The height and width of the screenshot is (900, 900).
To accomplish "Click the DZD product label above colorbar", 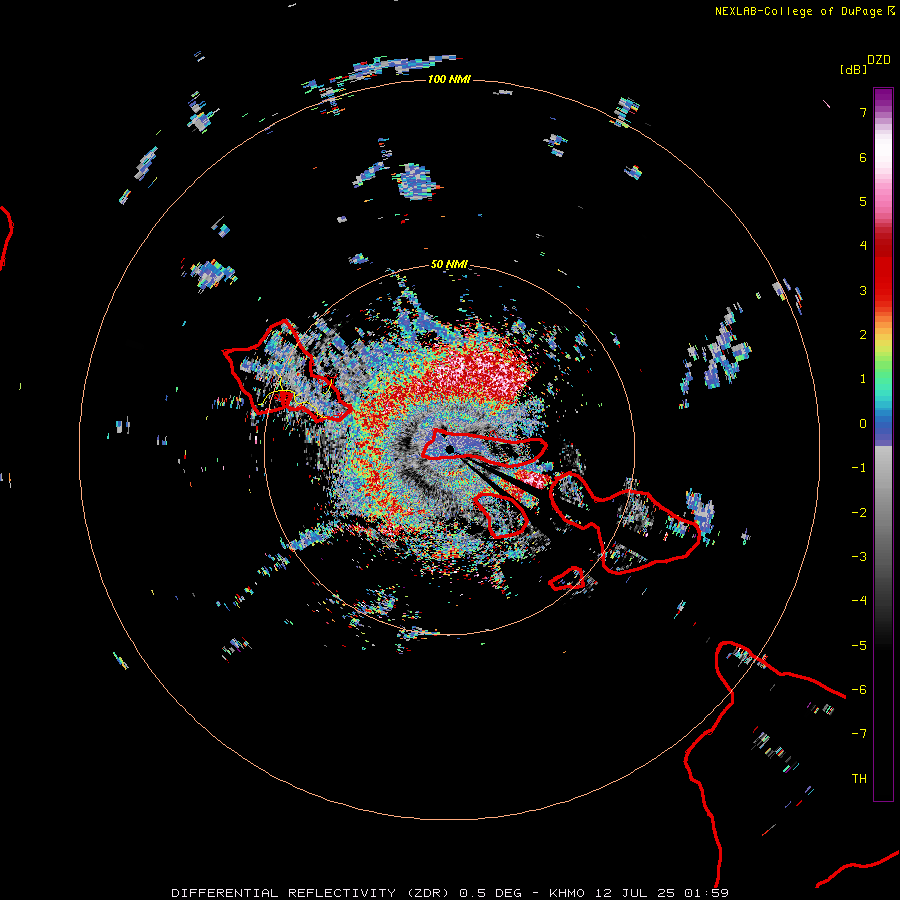I will [879, 60].
